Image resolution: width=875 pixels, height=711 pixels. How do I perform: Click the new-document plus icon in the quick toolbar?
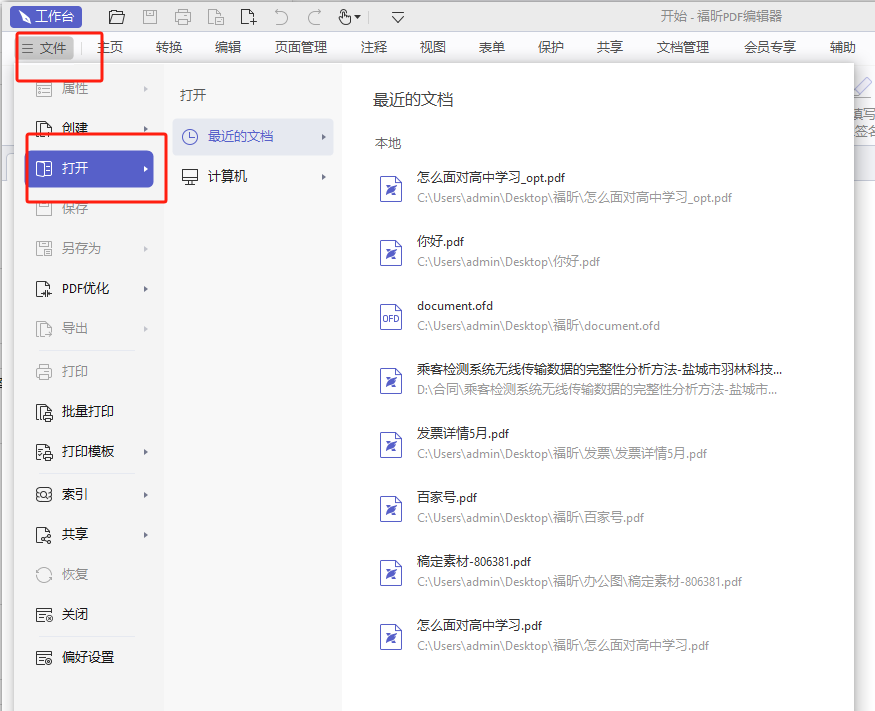point(248,17)
